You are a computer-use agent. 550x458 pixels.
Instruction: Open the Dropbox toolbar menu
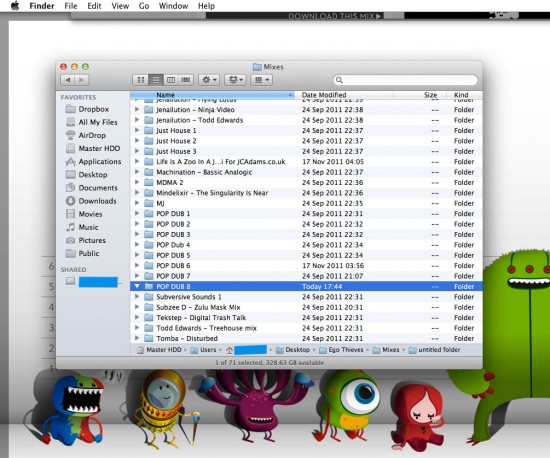point(235,80)
